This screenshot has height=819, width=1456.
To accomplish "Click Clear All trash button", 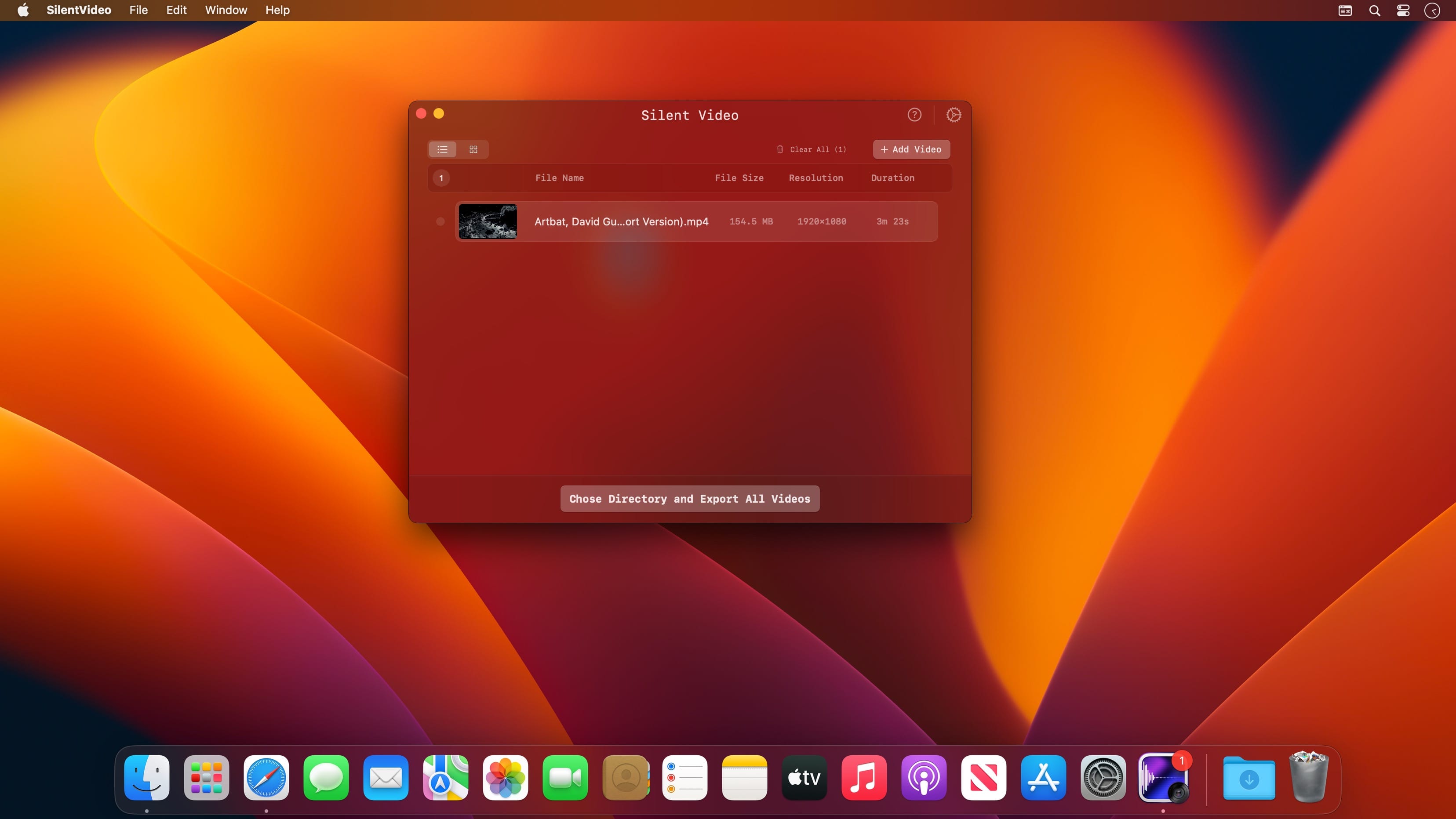I will pos(812,149).
